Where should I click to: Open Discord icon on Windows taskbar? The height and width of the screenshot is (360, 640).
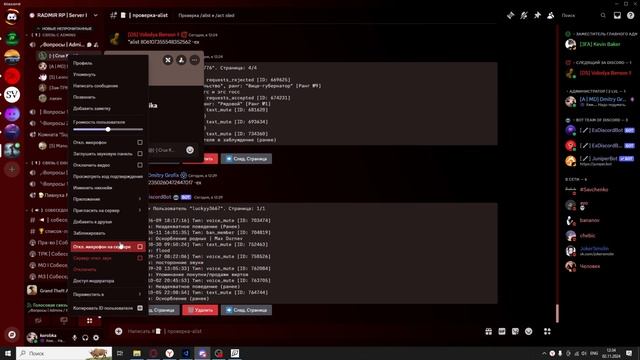pyautogui.click(x=202, y=353)
